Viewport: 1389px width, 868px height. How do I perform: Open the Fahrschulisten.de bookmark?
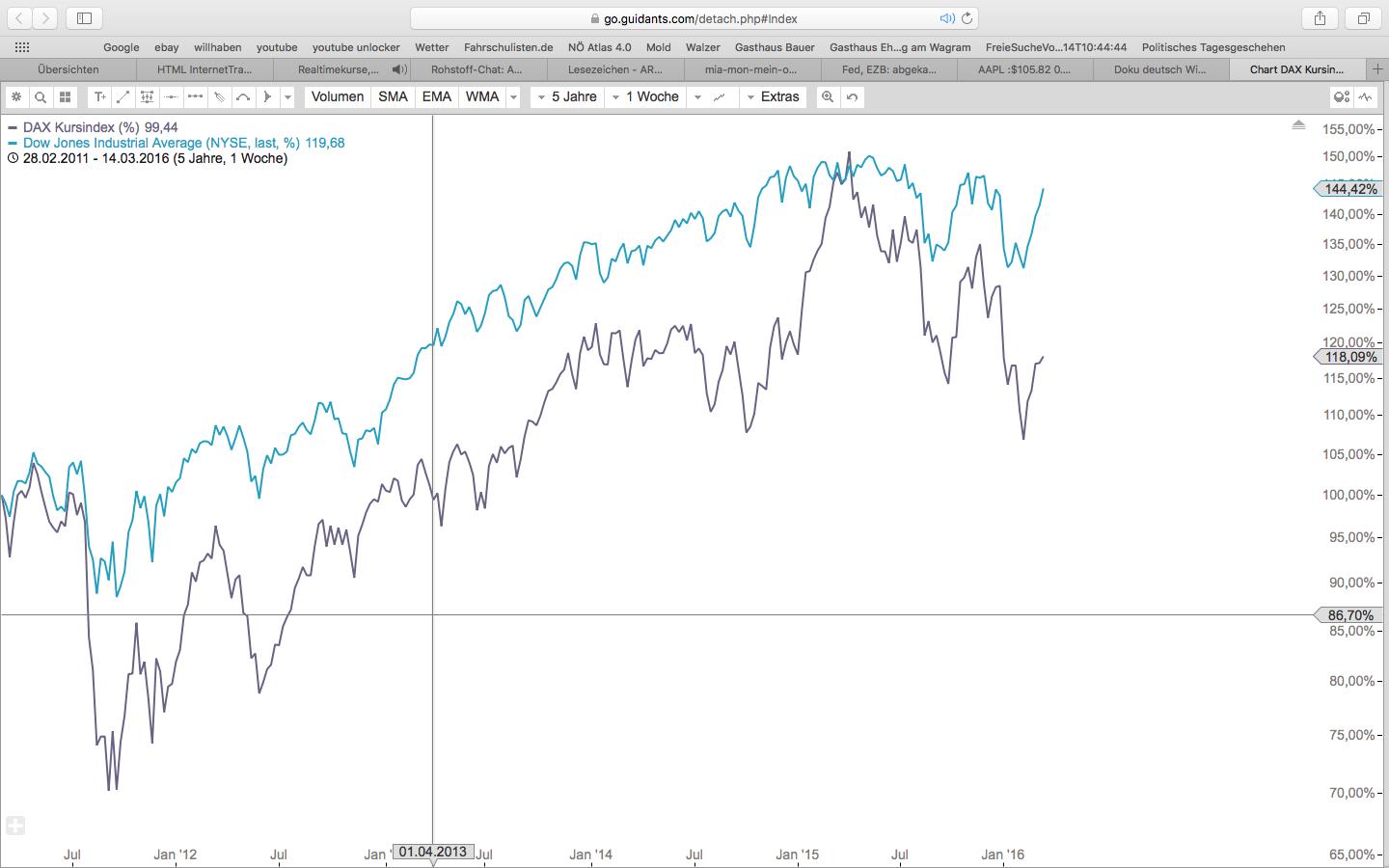pyautogui.click(x=508, y=47)
